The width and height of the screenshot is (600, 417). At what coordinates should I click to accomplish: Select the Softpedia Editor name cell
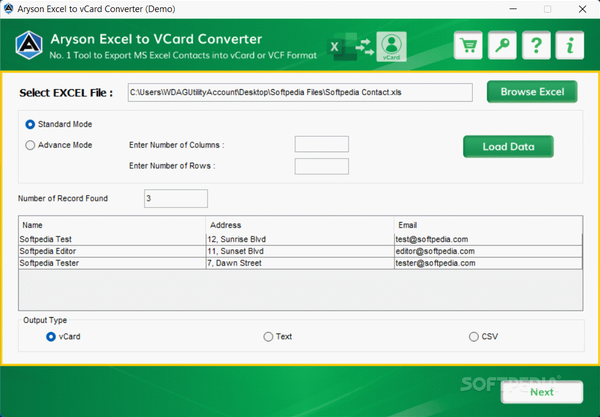pos(112,251)
